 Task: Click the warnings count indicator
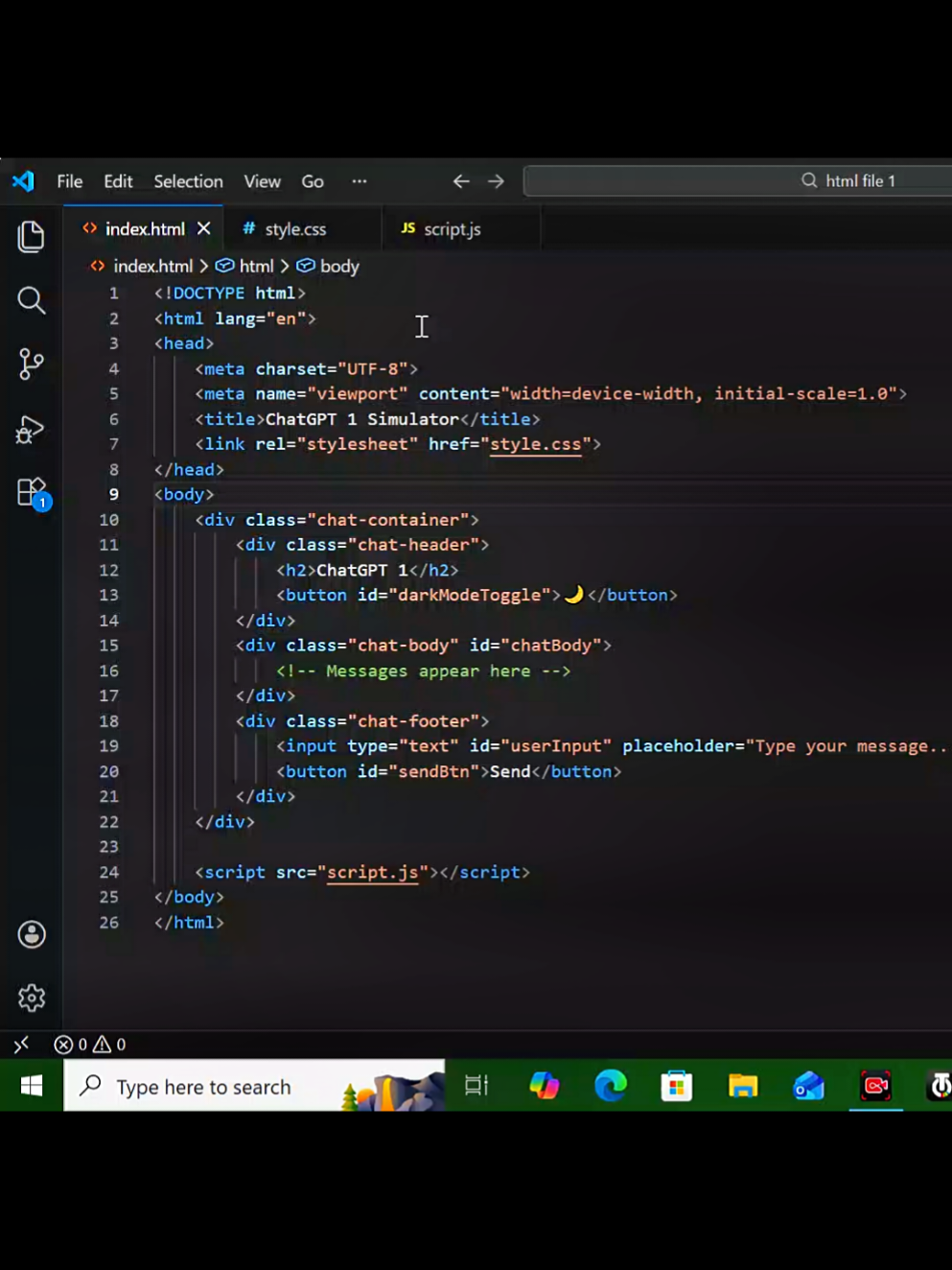(x=109, y=1045)
